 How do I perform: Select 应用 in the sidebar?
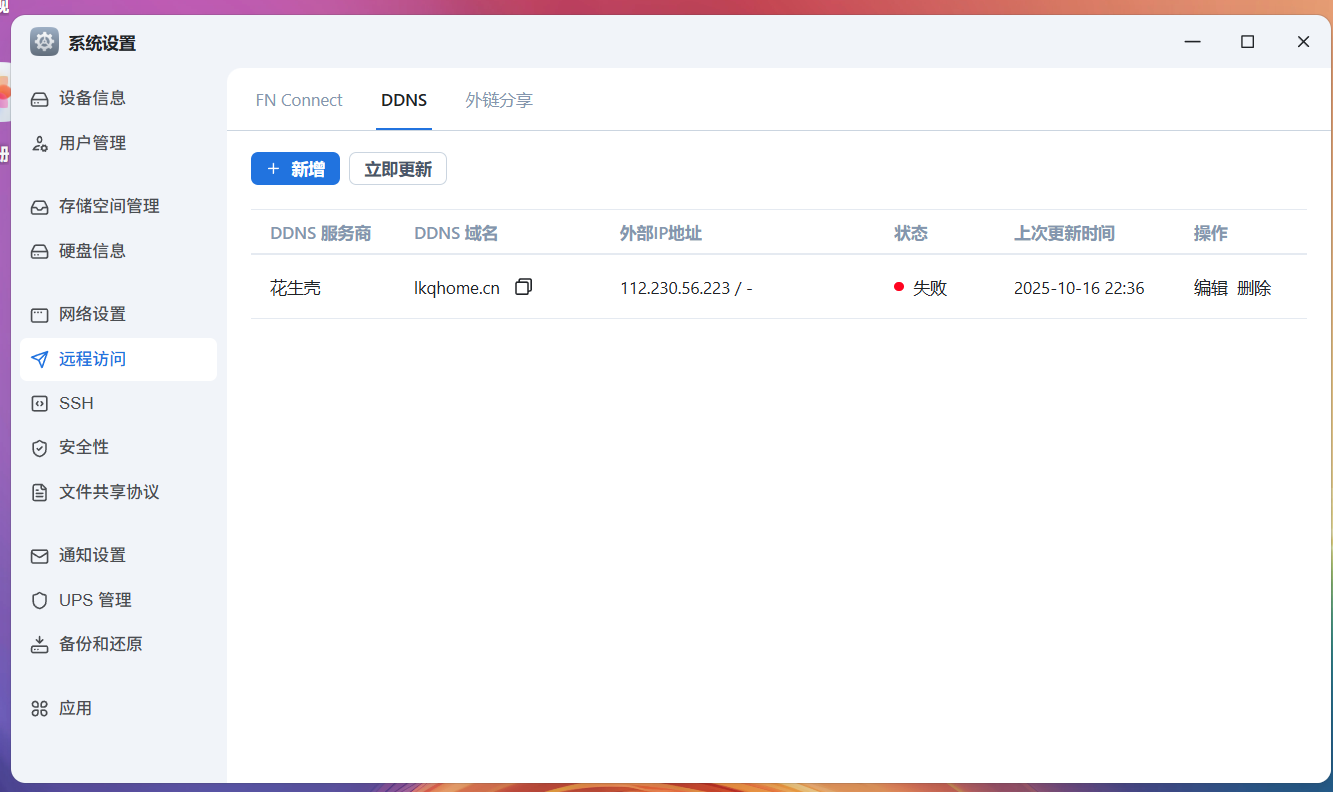point(75,708)
